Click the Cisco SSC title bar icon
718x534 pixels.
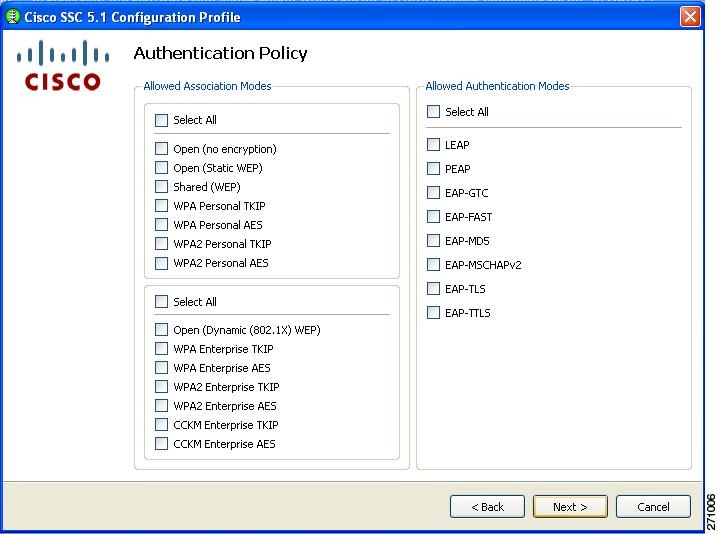point(12,17)
